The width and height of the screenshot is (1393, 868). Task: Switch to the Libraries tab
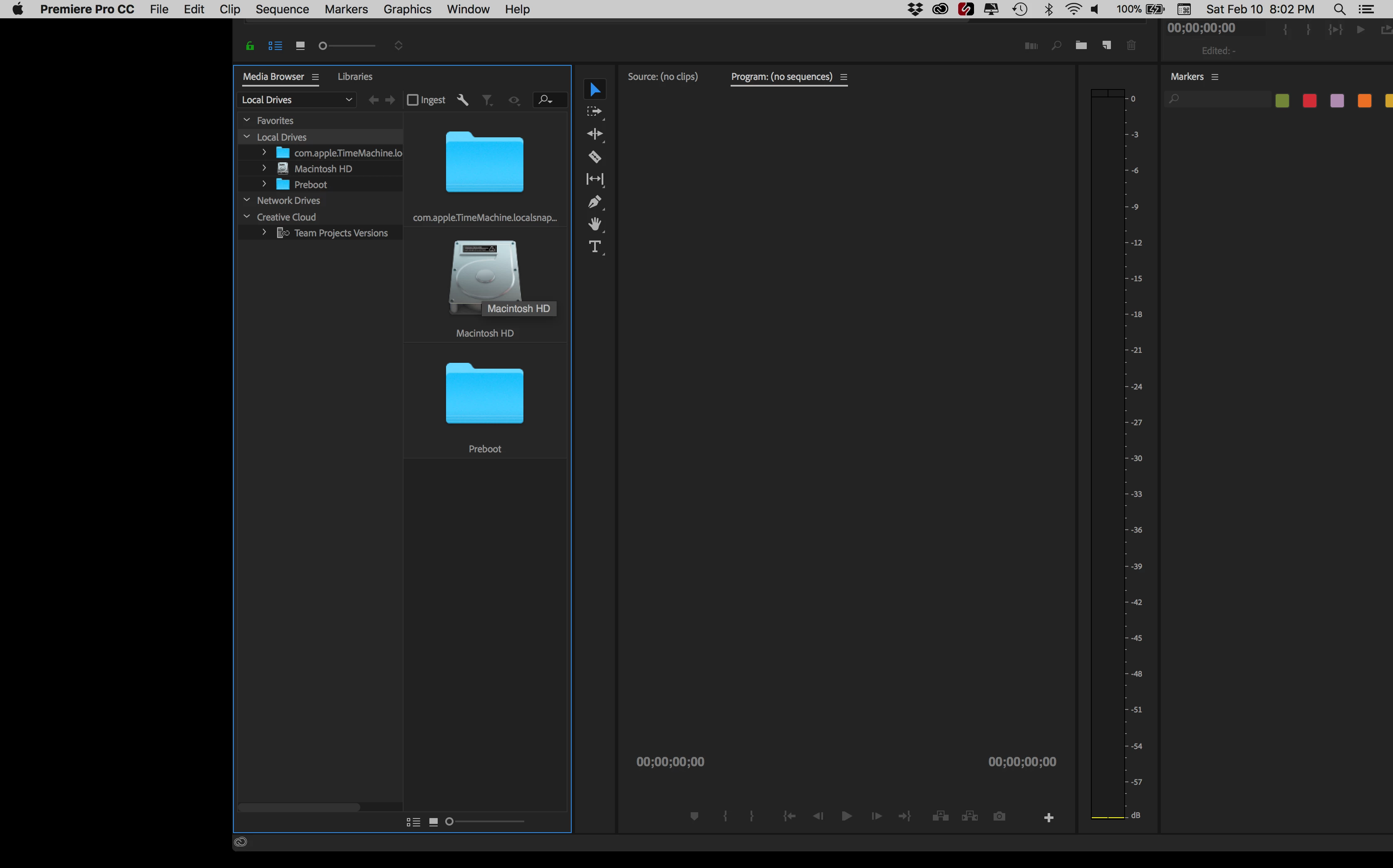click(355, 76)
